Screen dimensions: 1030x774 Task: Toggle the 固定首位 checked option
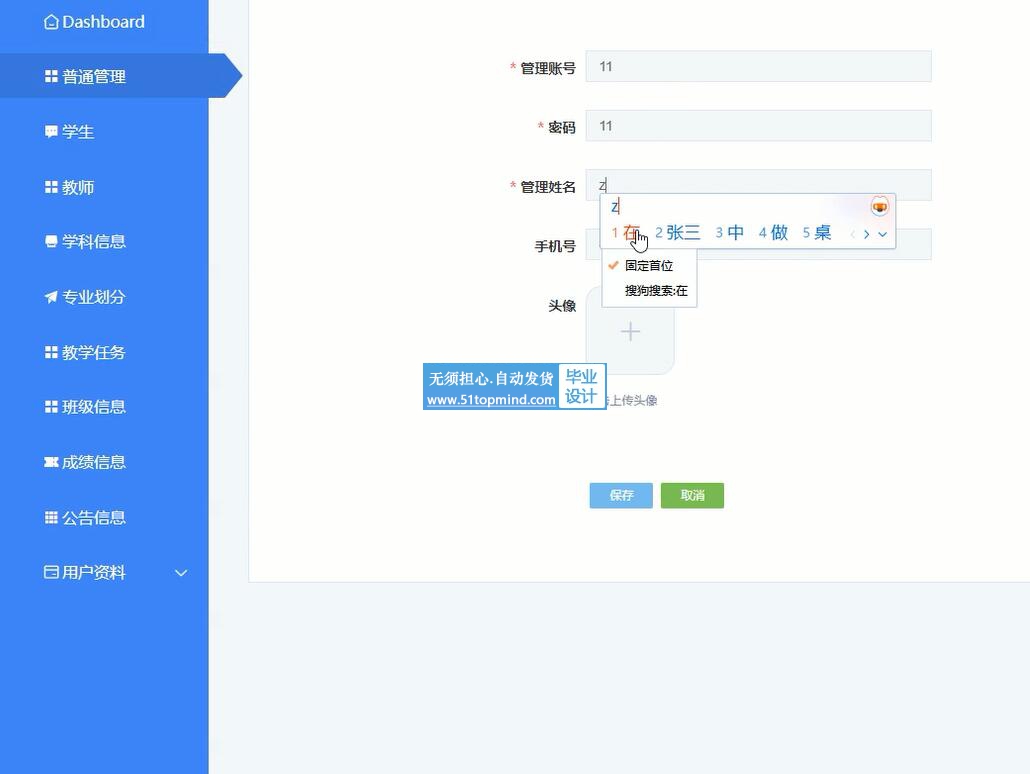(x=648, y=266)
